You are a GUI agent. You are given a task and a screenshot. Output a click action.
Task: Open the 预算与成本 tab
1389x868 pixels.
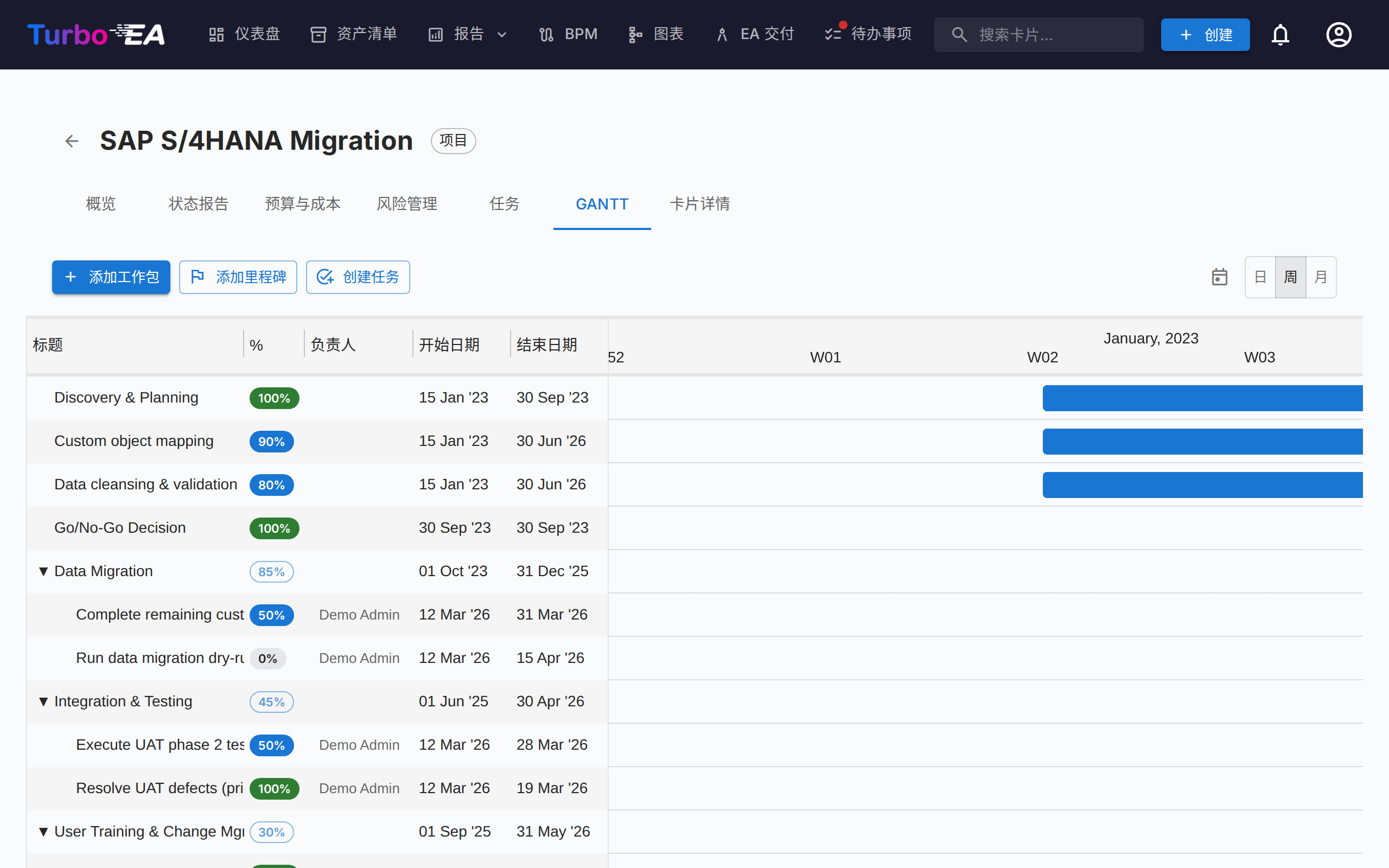[x=302, y=204]
